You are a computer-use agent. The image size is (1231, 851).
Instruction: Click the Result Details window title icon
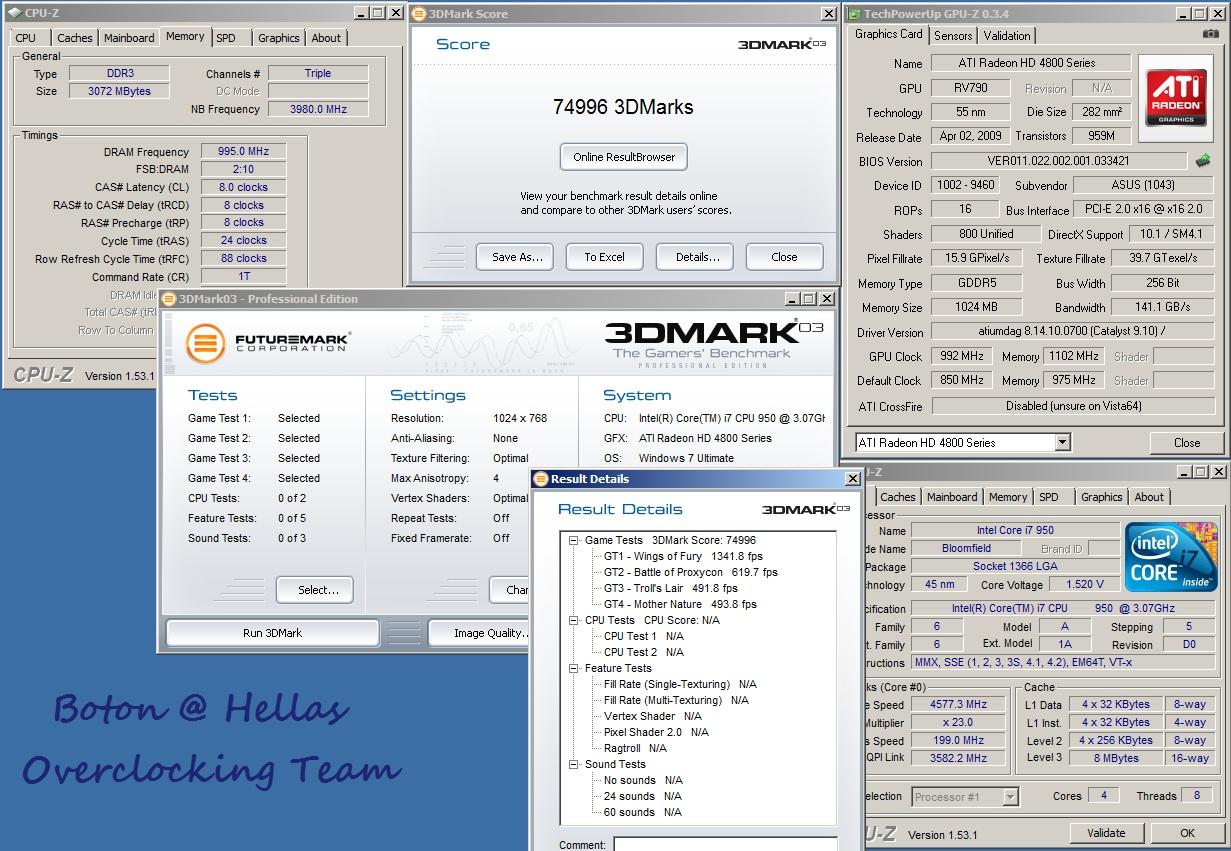(541, 479)
